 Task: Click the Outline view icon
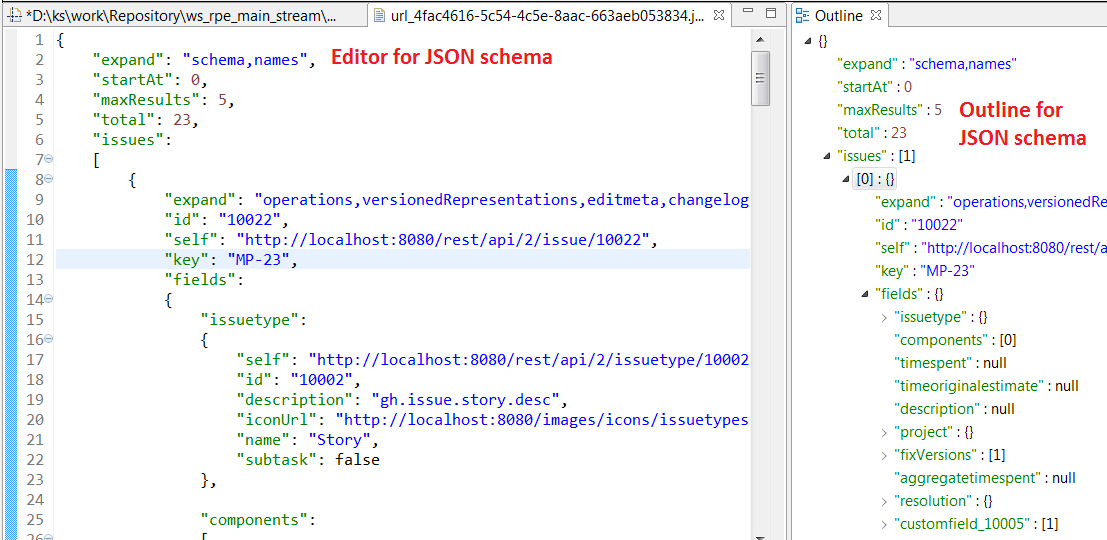point(803,16)
